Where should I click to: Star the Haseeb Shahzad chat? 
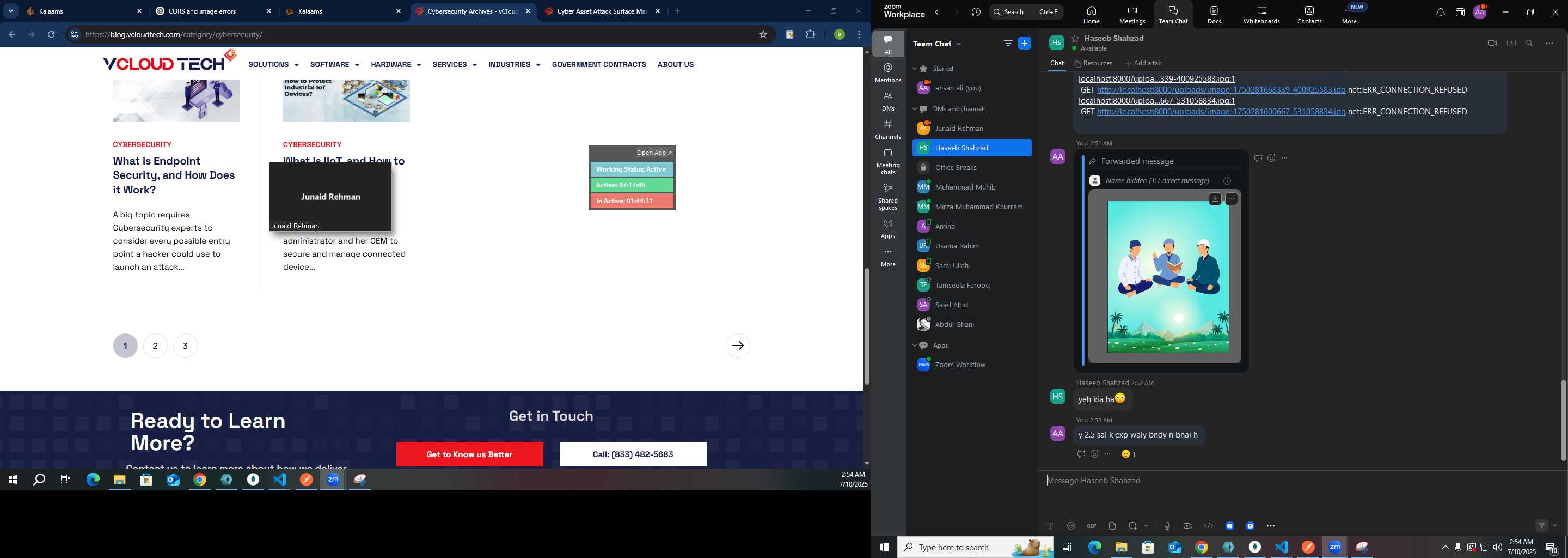coord(1076,38)
